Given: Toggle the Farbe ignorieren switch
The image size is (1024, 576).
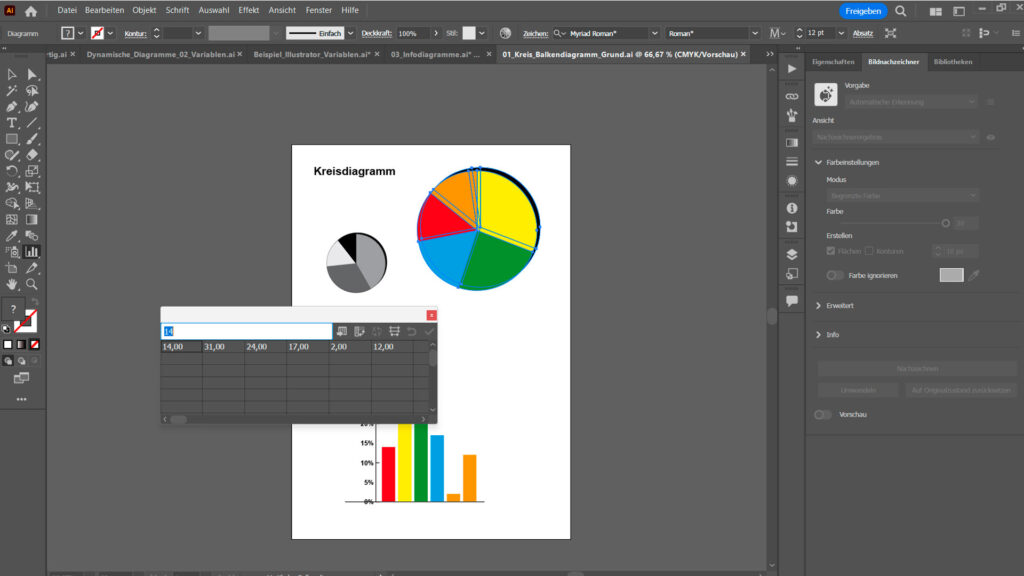Looking at the screenshot, I should [x=835, y=276].
